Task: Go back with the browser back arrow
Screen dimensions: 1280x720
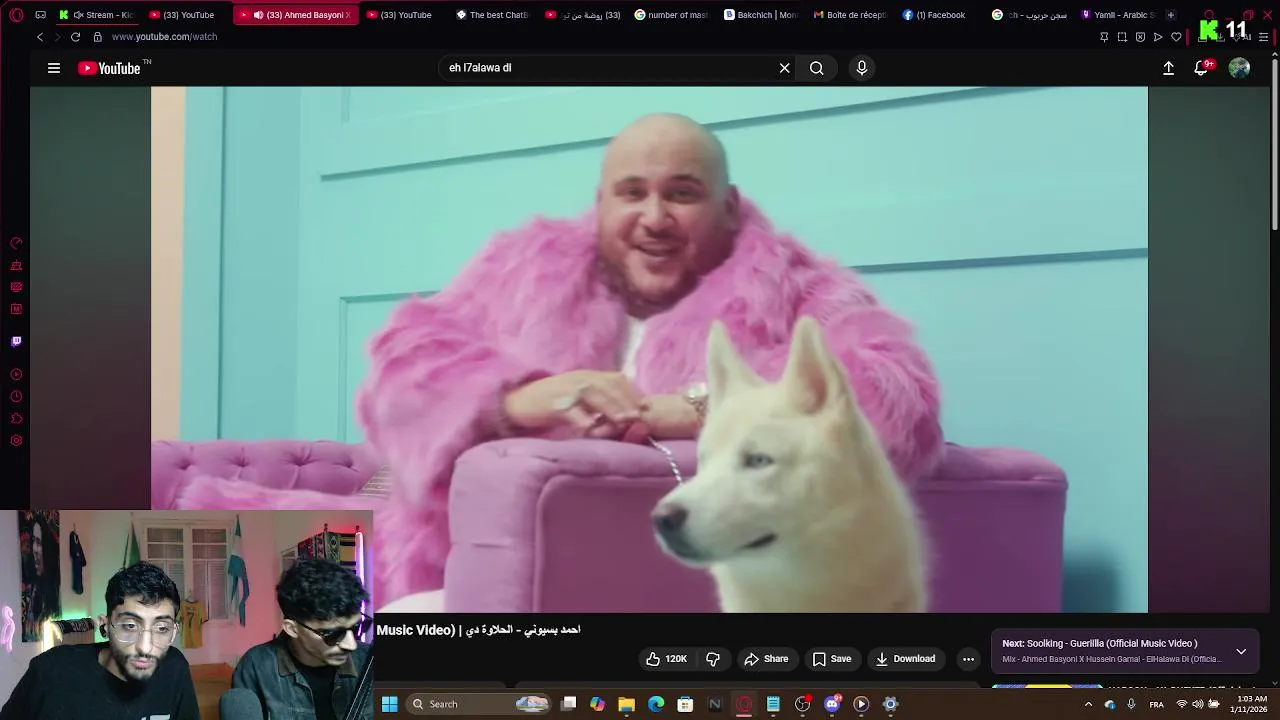Action: (x=40, y=37)
